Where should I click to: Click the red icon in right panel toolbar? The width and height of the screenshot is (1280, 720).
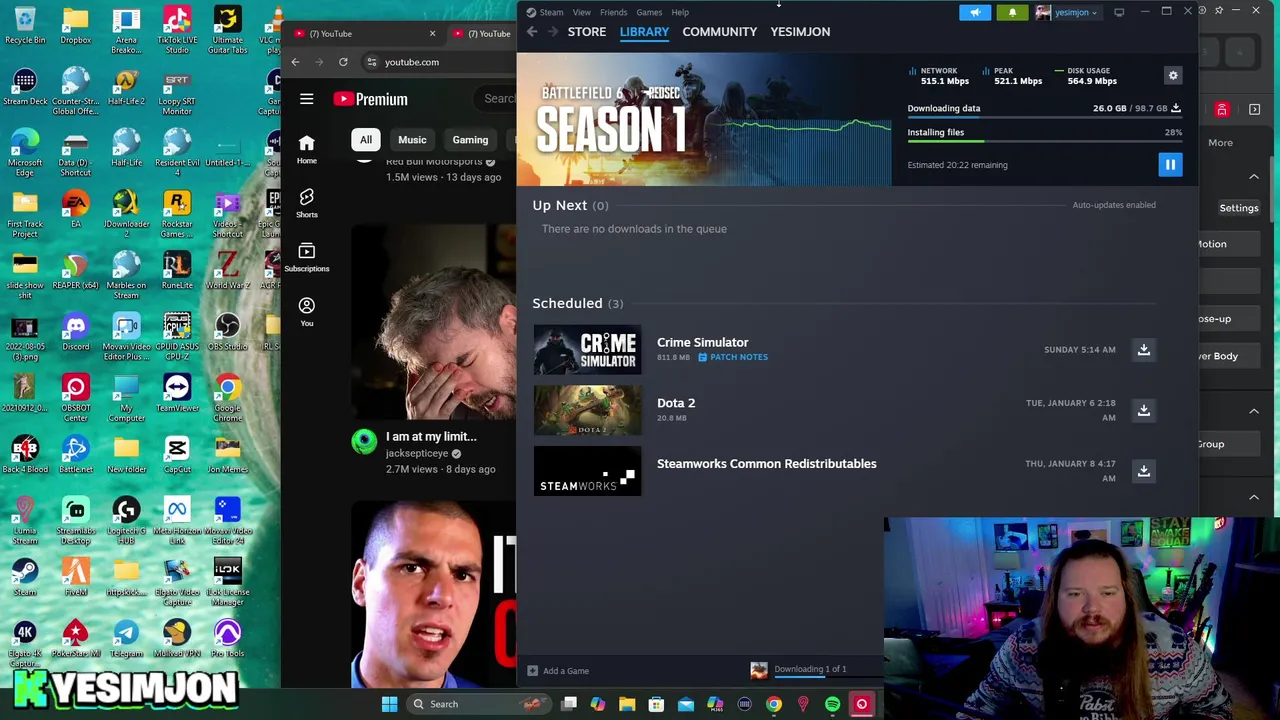pyautogui.click(x=1222, y=109)
